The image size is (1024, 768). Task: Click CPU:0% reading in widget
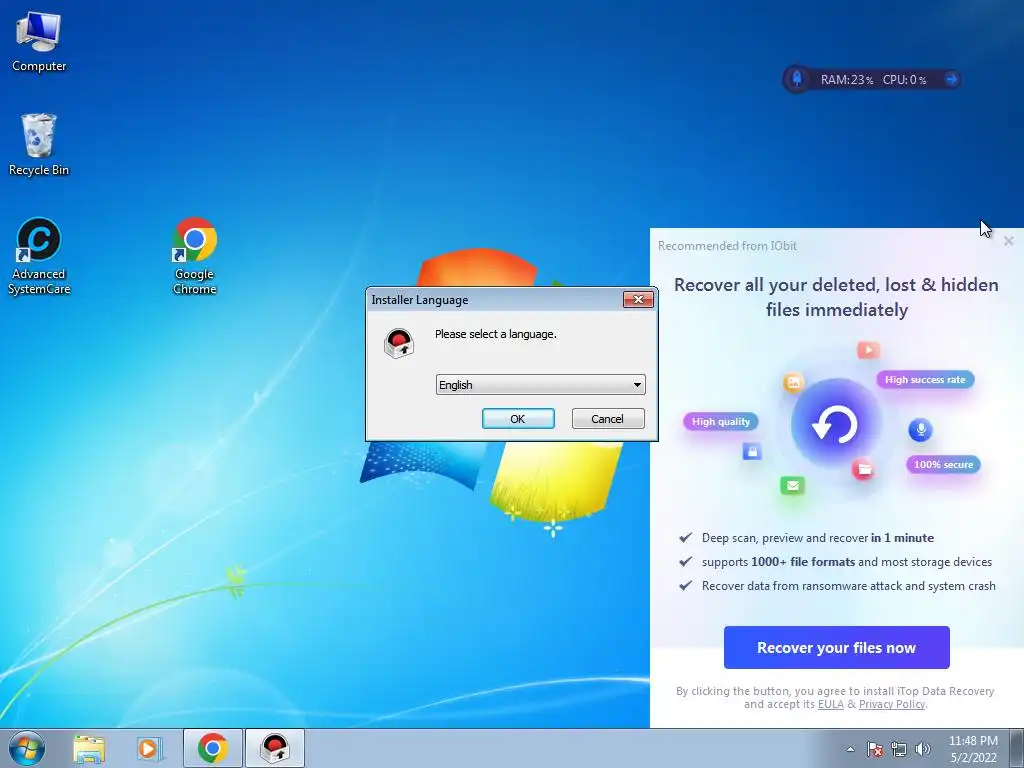tap(904, 80)
